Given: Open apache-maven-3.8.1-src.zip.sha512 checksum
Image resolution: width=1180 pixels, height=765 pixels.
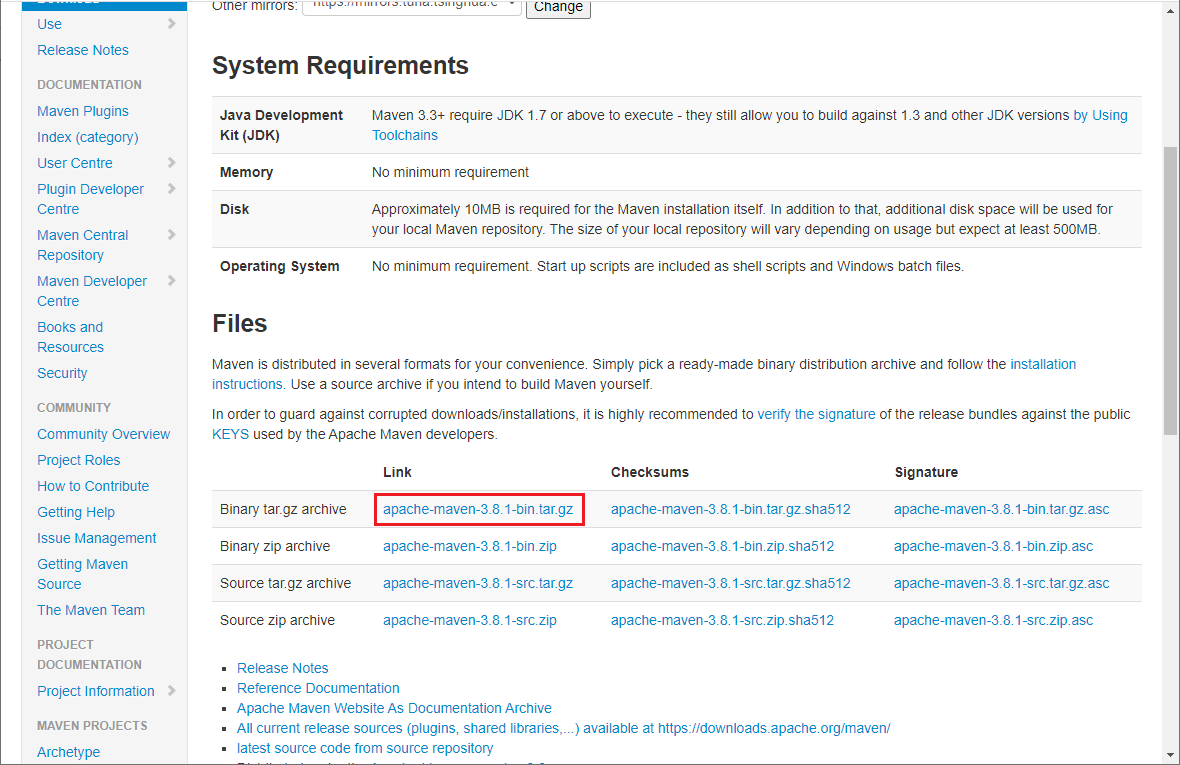Looking at the screenshot, I should (x=722, y=621).
